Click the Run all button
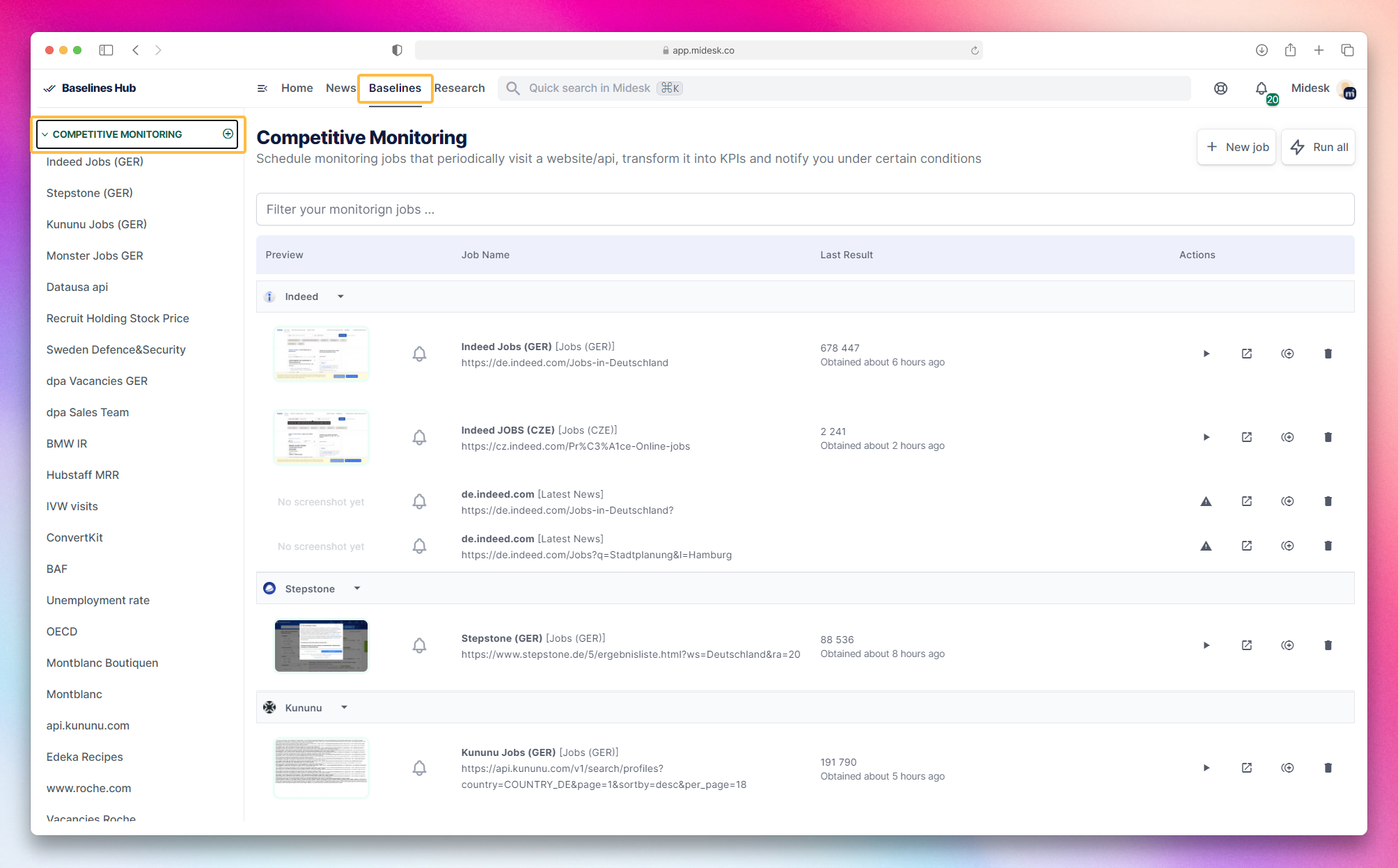The height and width of the screenshot is (868, 1398). coord(1319,147)
